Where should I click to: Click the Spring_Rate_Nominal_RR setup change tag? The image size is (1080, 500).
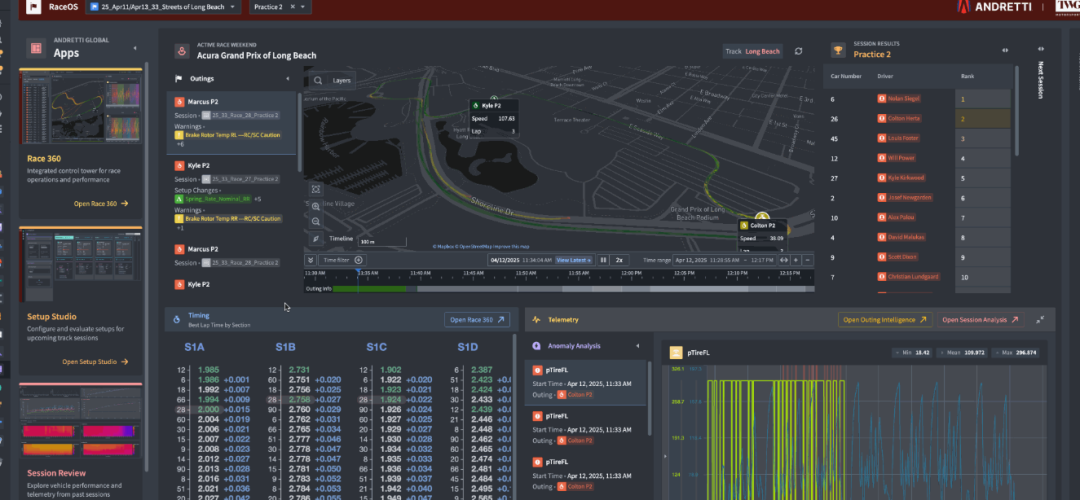[213, 199]
